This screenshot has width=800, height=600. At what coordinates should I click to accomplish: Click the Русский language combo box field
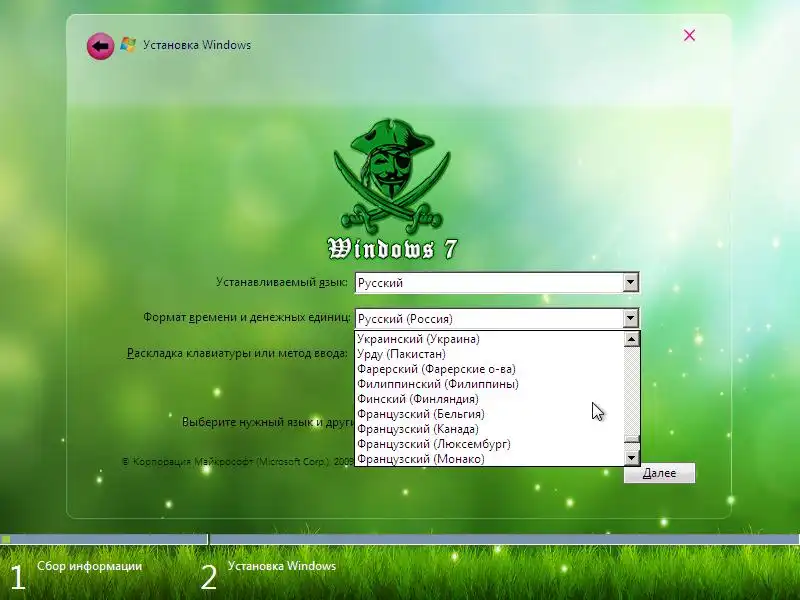click(x=496, y=282)
